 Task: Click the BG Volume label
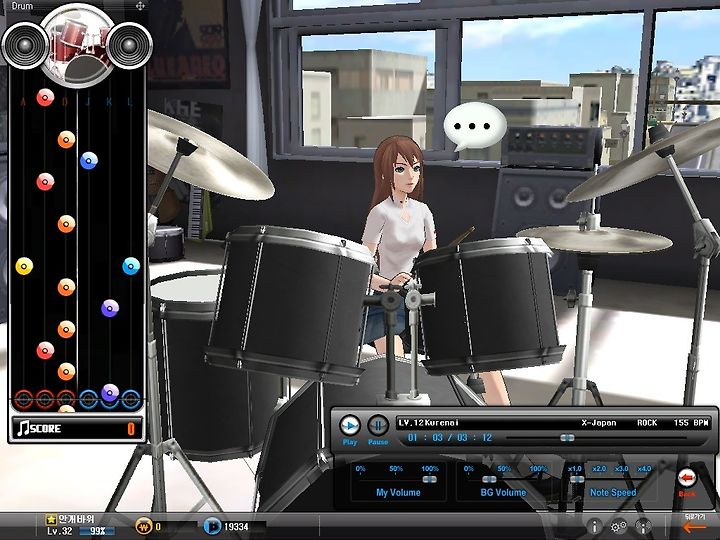pyautogui.click(x=503, y=493)
